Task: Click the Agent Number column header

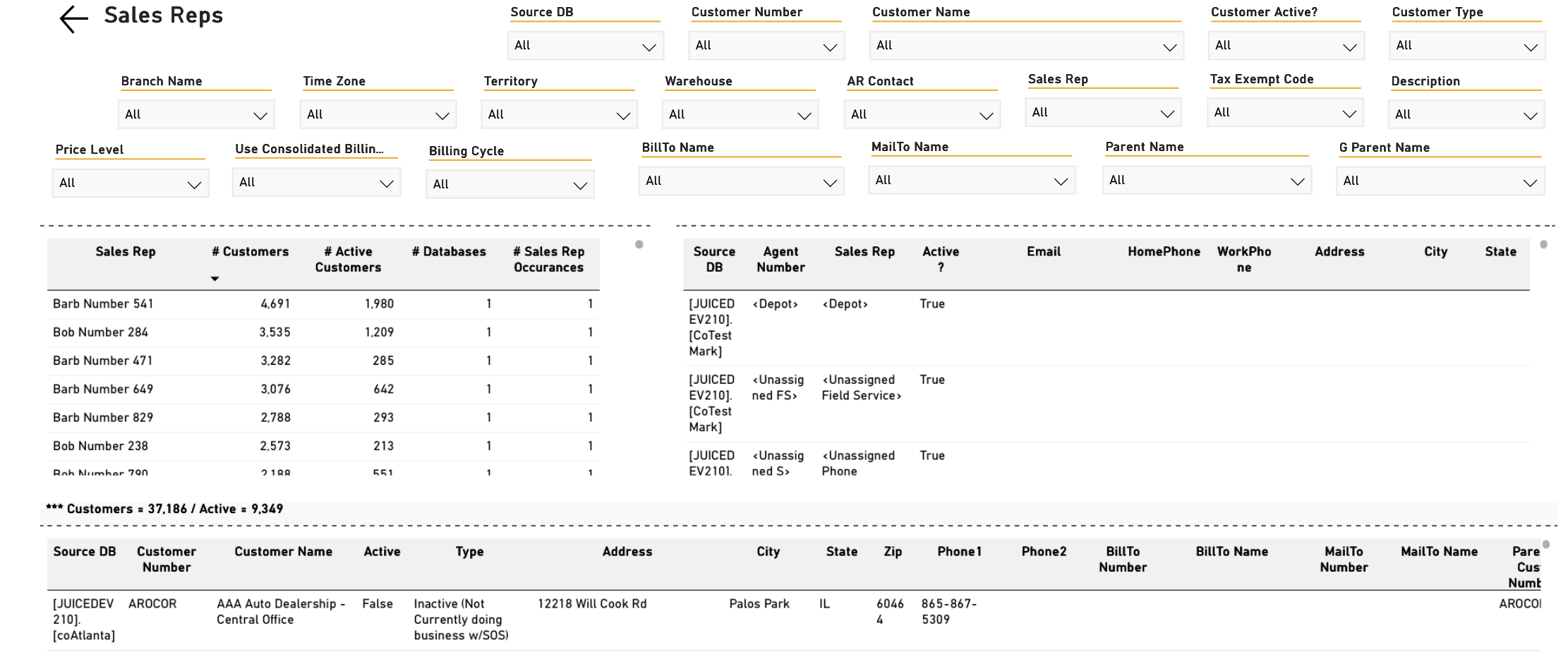Action: 780,260
